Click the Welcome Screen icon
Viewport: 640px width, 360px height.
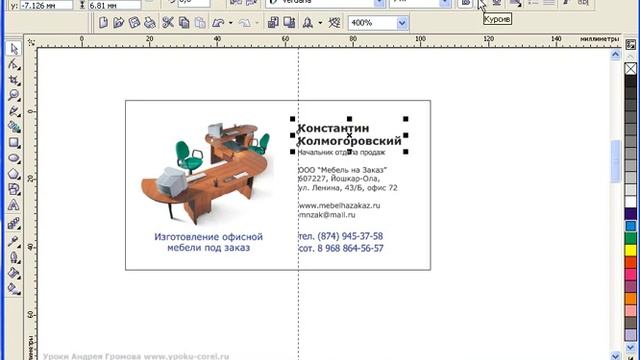pyautogui.click(x=334, y=23)
